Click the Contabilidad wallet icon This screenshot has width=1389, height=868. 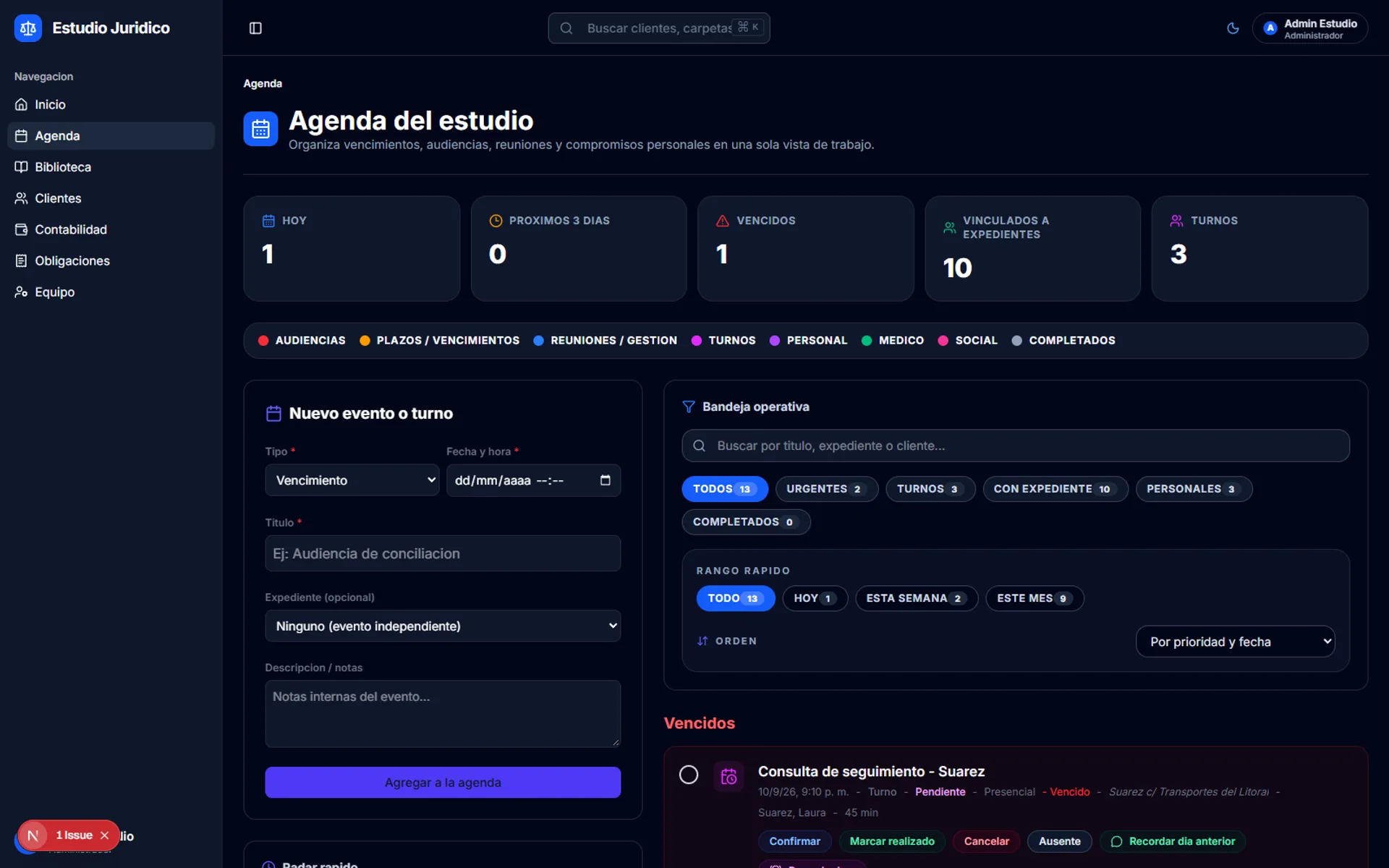(x=22, y=229)
